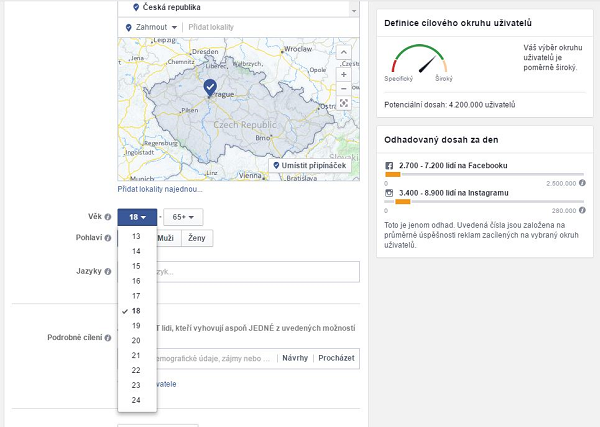Select Ženy gender button
The image size is (600, 427).
tap(197, 238)
